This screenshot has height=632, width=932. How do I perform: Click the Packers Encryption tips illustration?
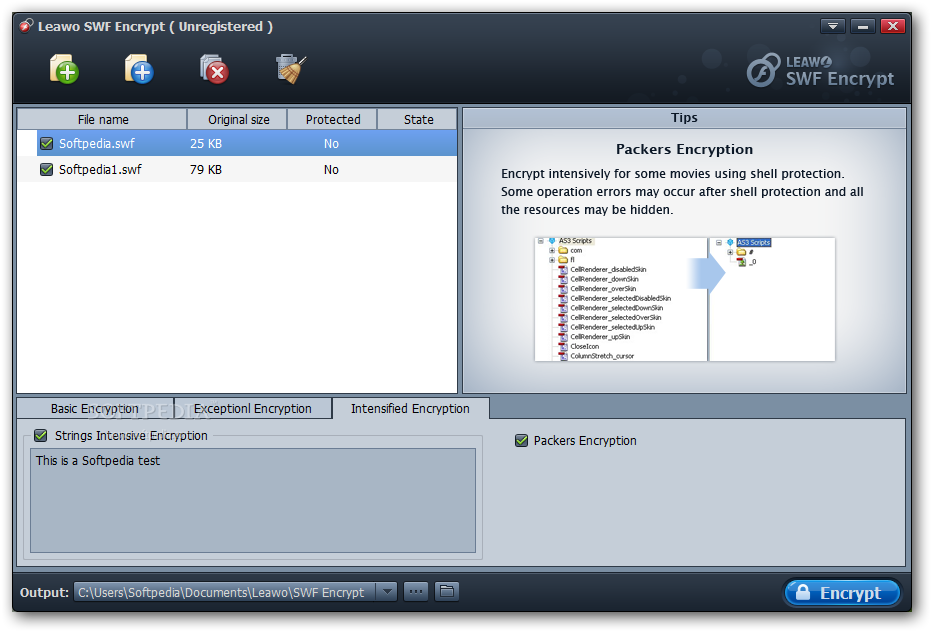(685, 299)
